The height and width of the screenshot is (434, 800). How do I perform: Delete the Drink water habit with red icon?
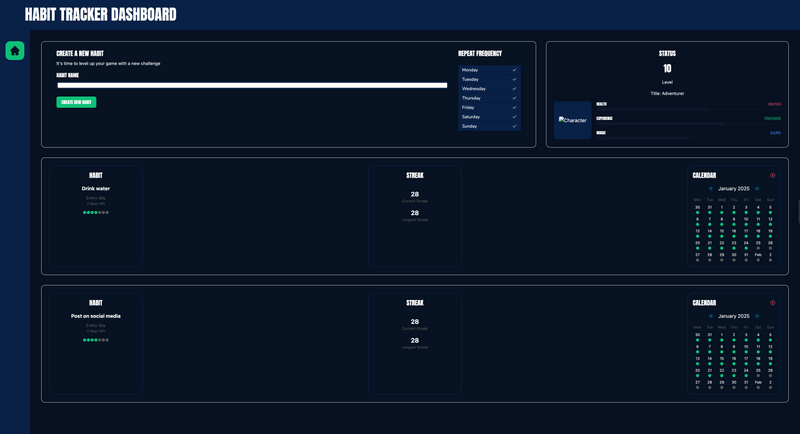[772, 175]
